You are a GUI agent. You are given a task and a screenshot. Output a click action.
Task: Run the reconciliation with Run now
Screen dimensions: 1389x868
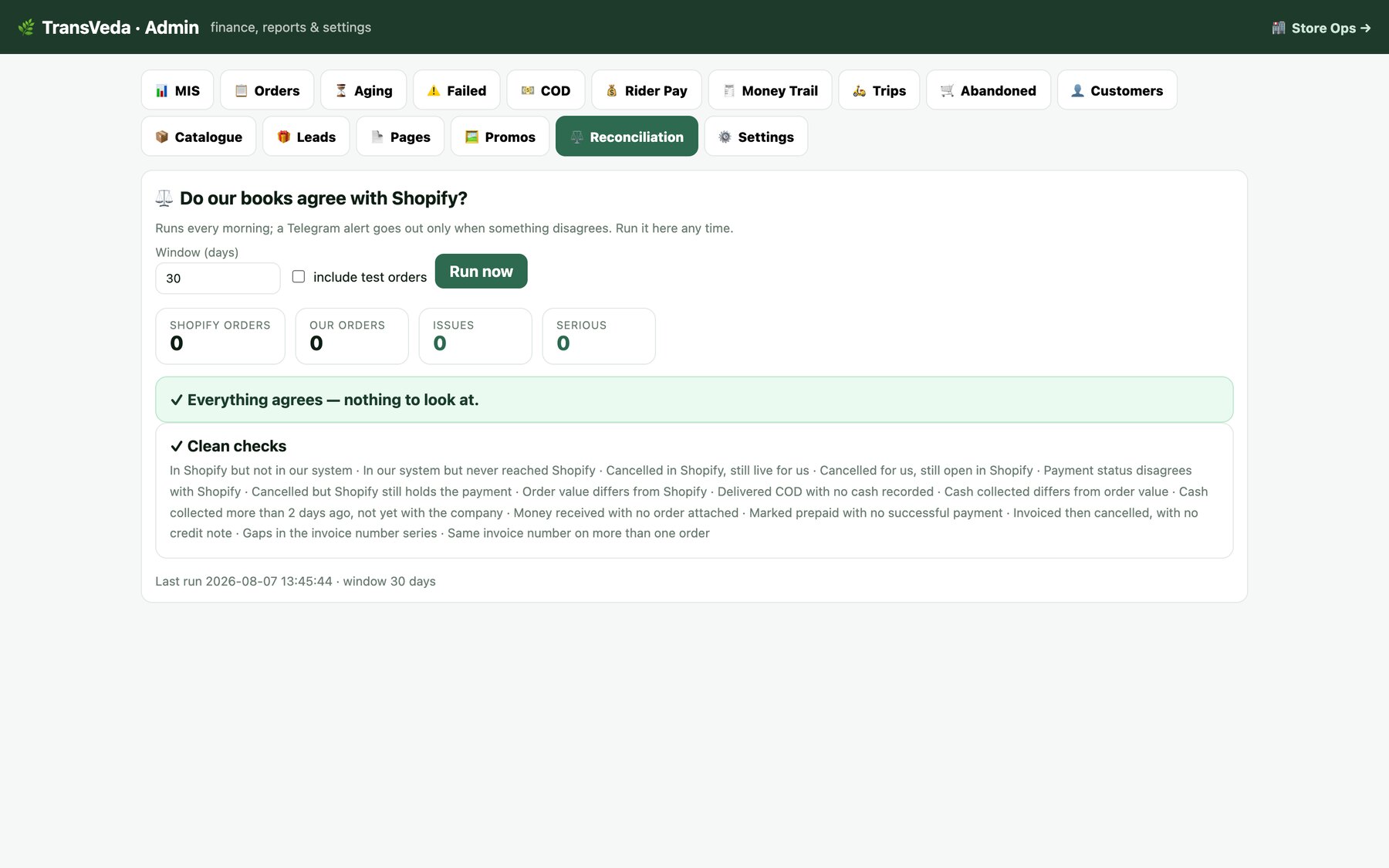click(482, 272)
